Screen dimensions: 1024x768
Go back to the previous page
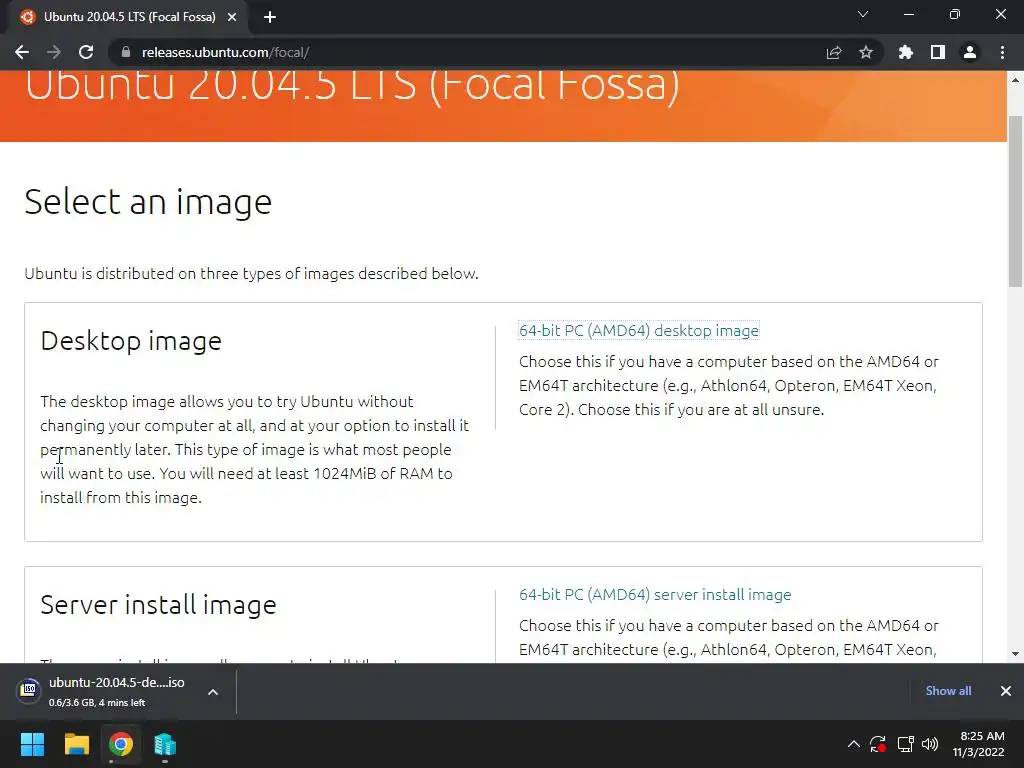coord(22,52)
